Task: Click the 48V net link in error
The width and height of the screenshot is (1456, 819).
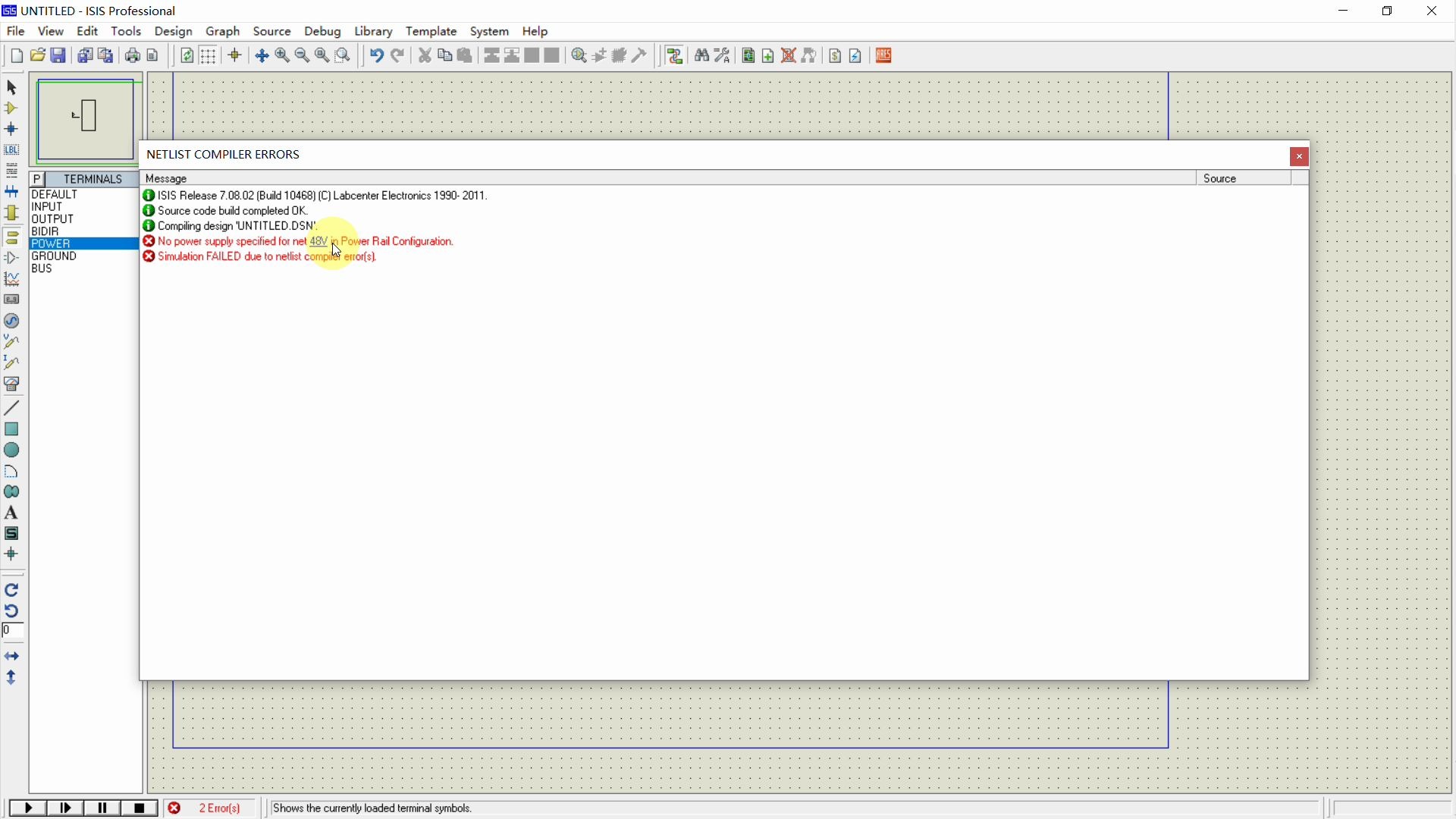Action: (x=318, y=243)
